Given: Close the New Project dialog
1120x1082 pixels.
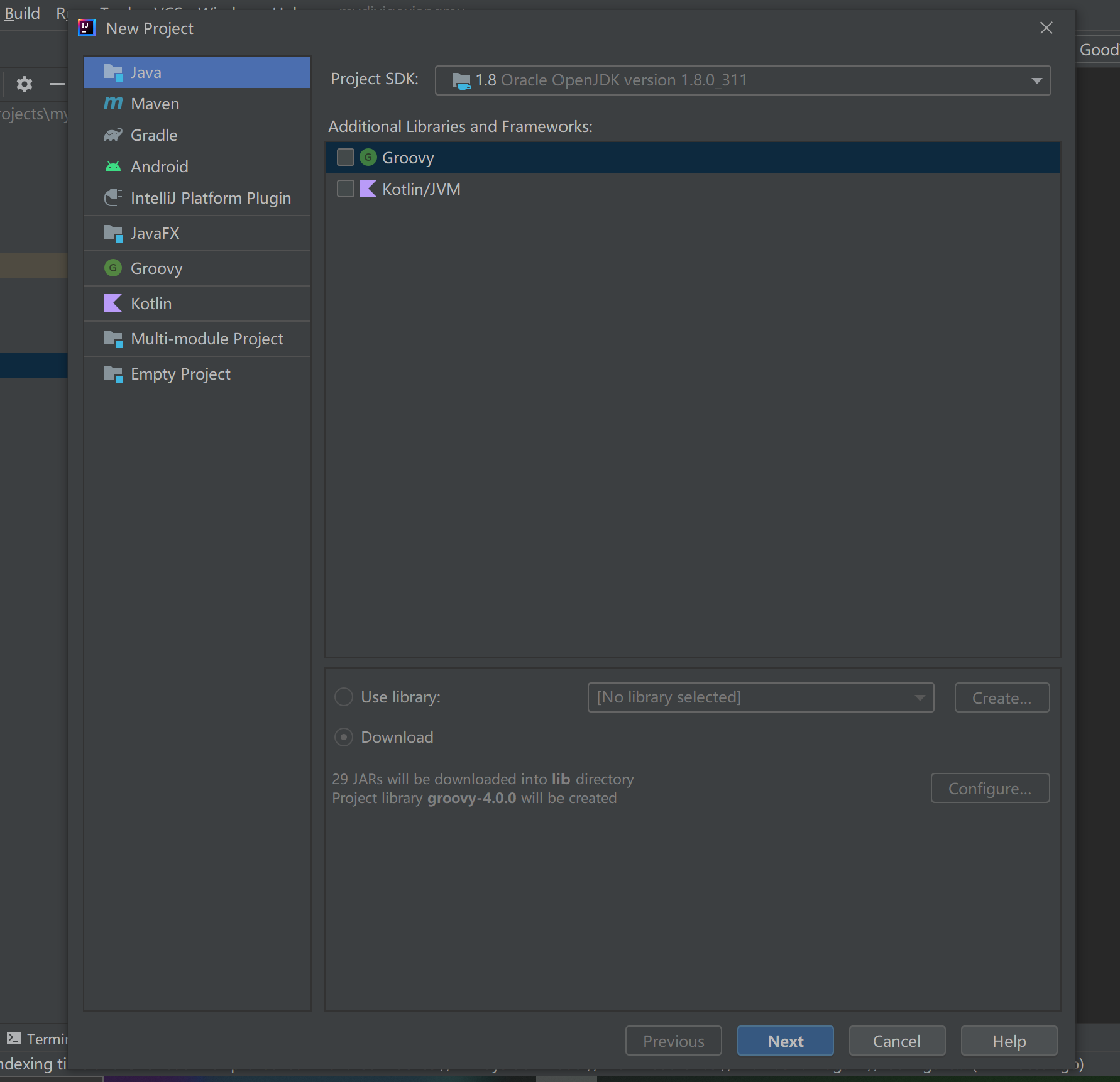Looking at the screenshot, I should pos(1046,28).
